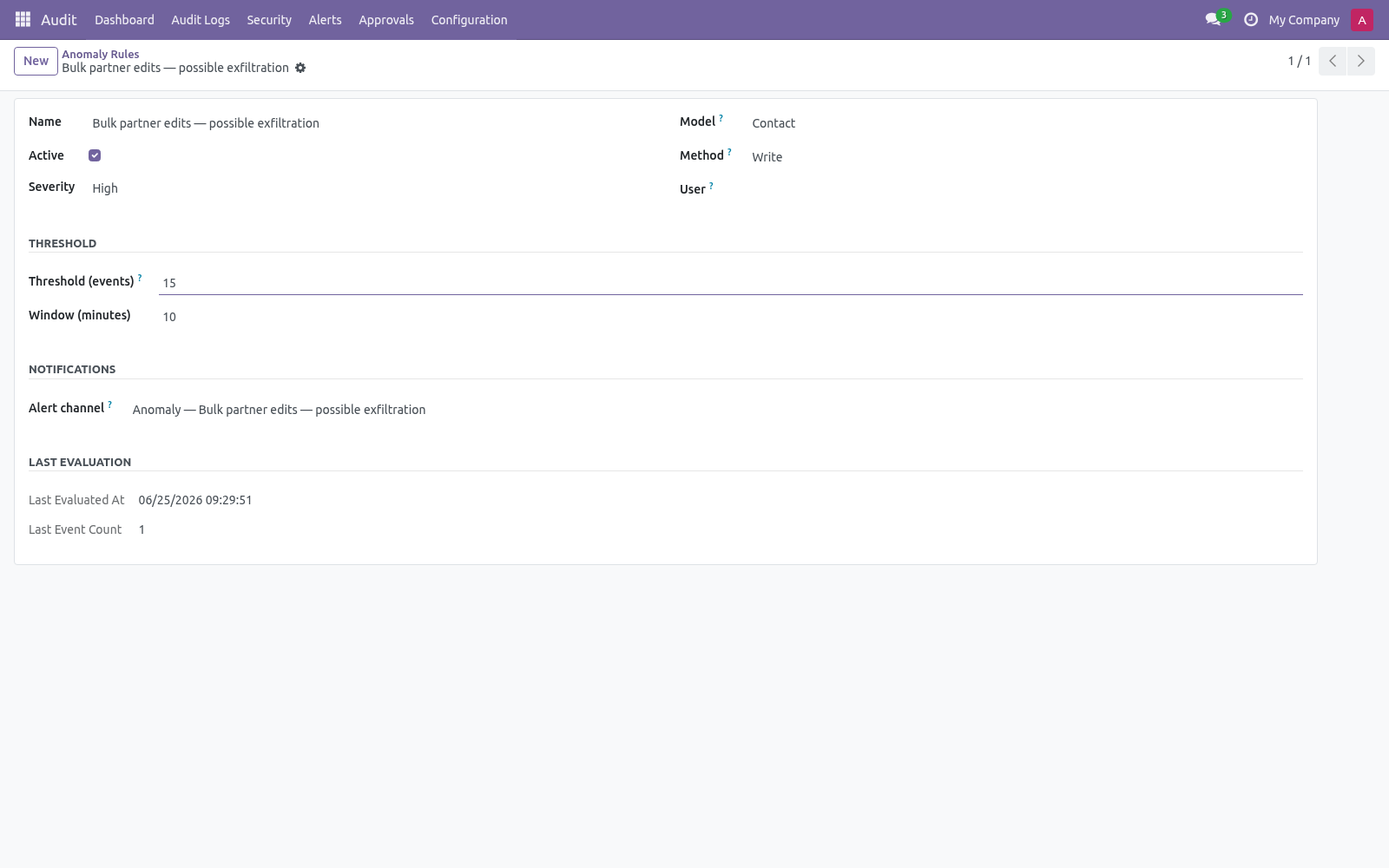
Task: Click the LAST EVALUATION section heading
Action: [x=80, y=463]
